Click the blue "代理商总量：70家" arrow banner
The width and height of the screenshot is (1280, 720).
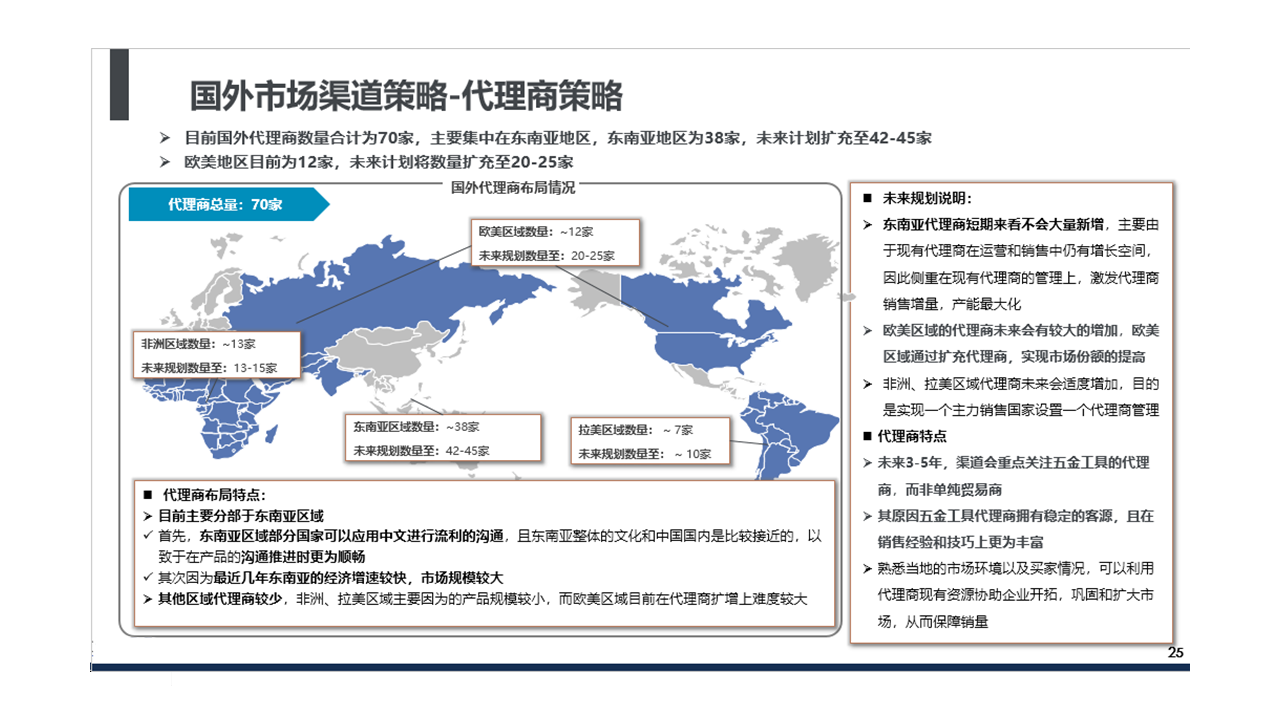(x=226, y=205)
